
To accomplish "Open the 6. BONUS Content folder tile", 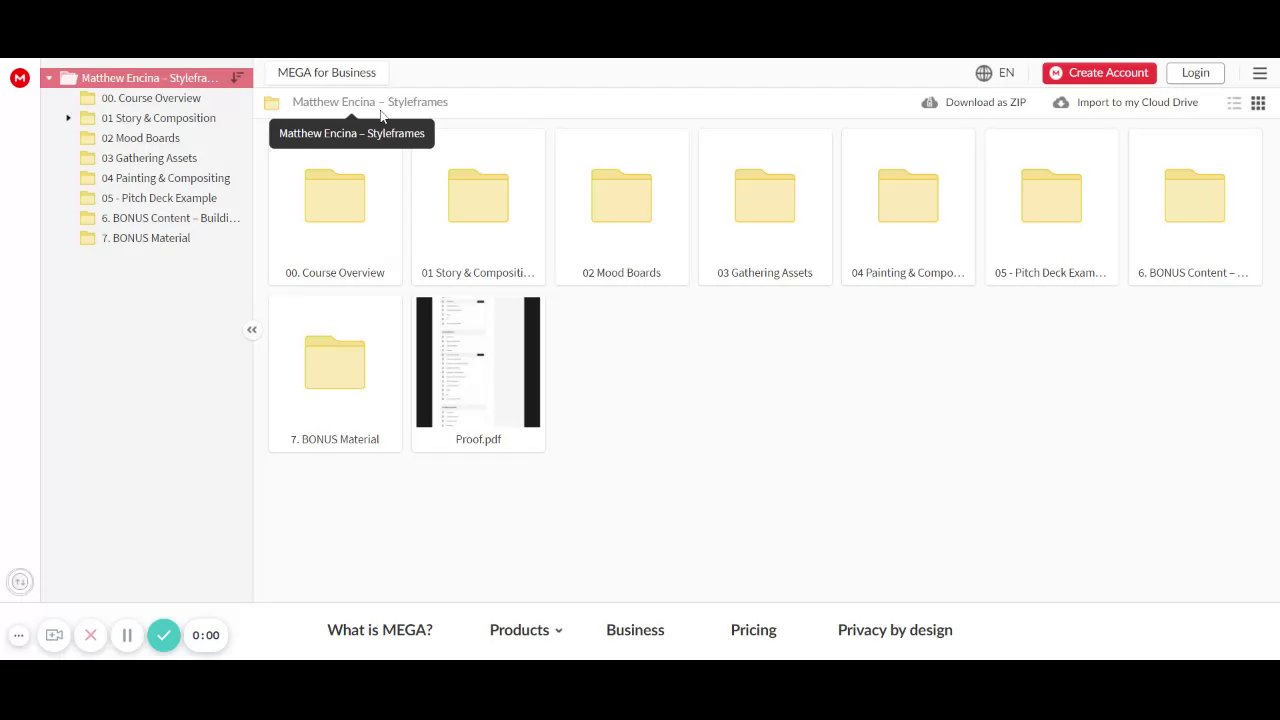I will (1195, 207).
